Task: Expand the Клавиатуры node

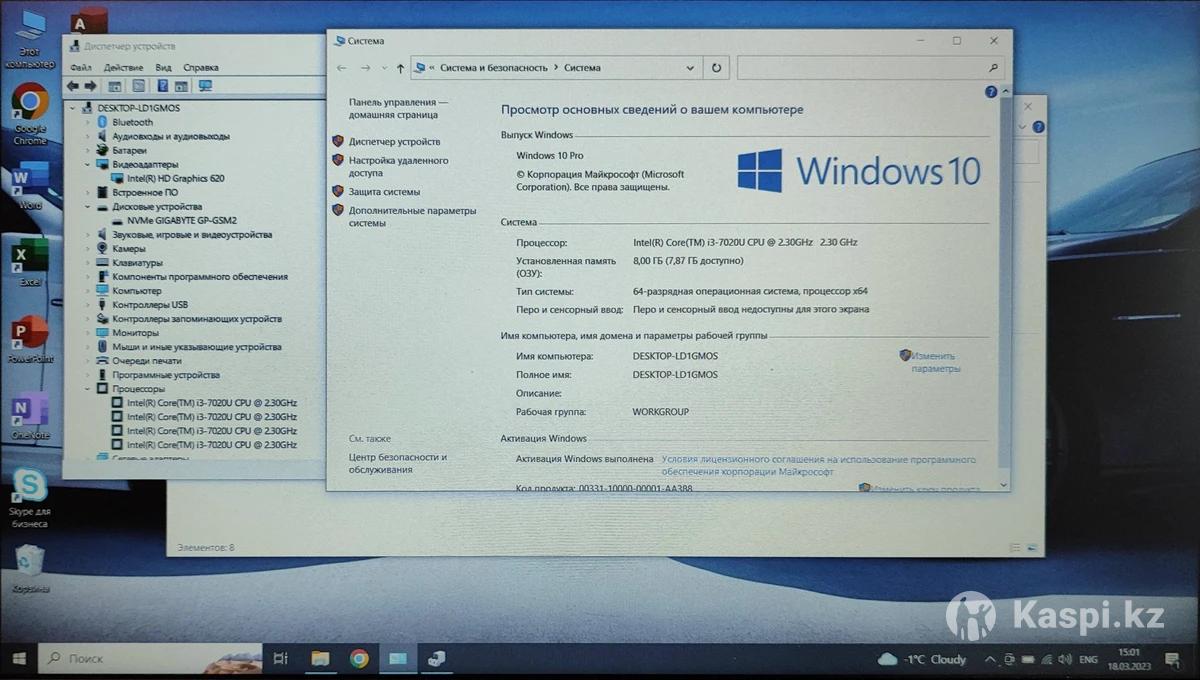Action: pos(88,262)
